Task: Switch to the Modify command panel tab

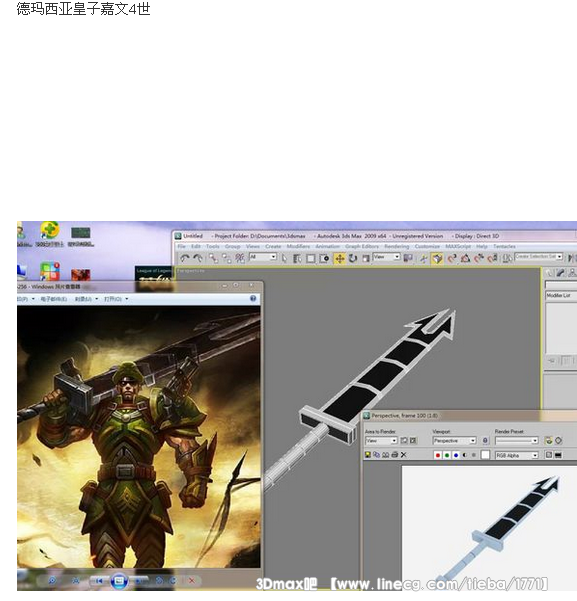Action: (561, 273)
